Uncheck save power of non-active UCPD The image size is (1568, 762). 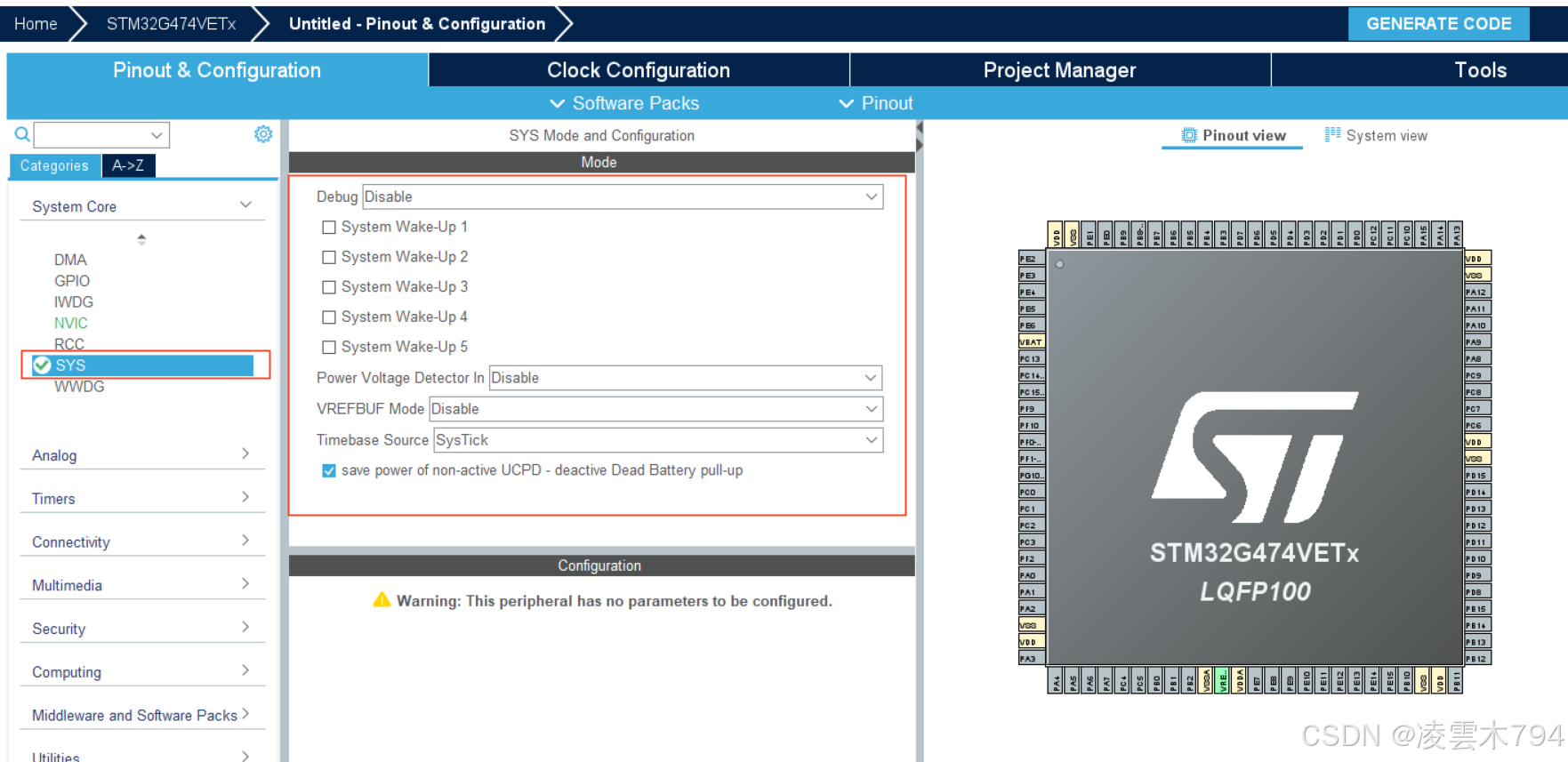point(329,470)
